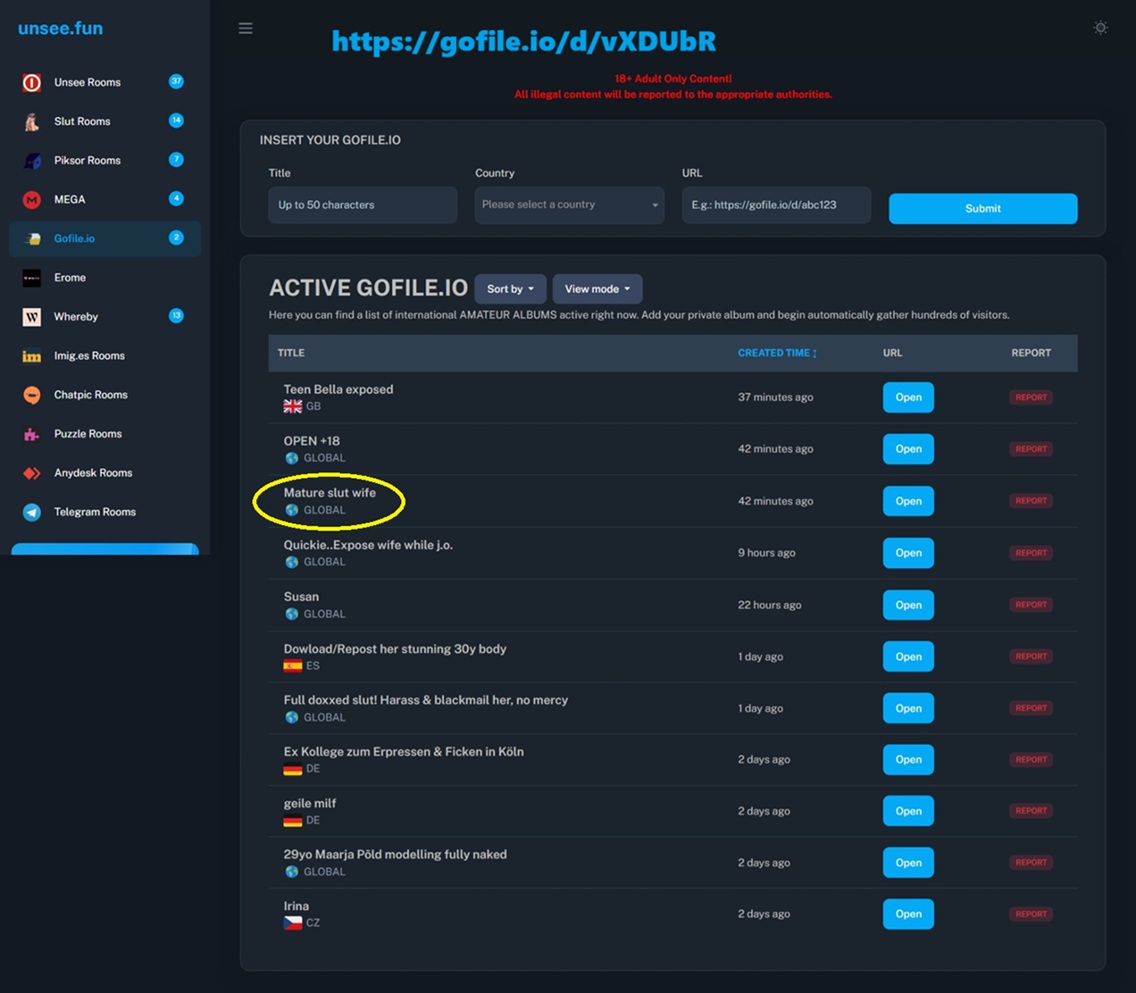
Task: Go to the Puzzle Rooms menu label
Action: pyautogui.click(x=88, y=434)
